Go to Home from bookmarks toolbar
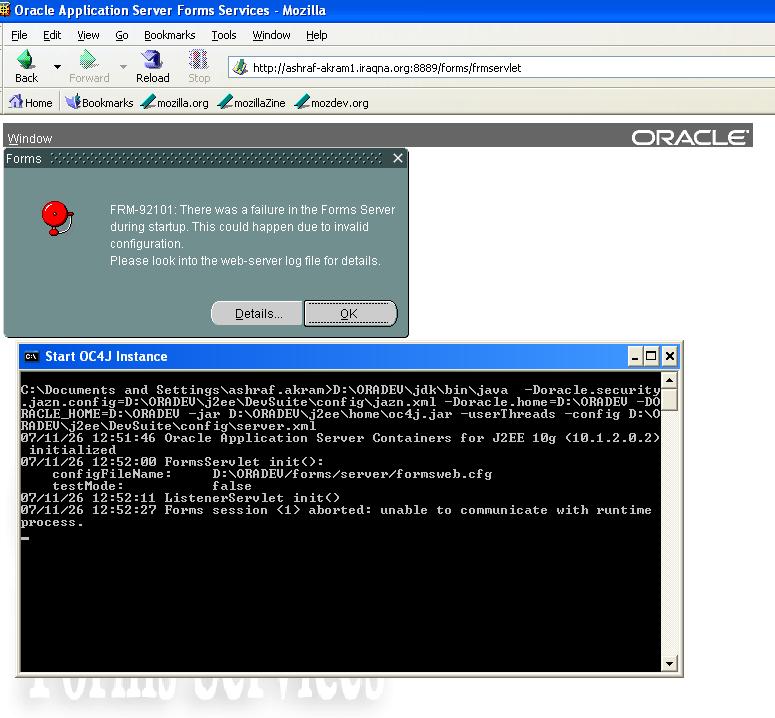Screen dimensions: 775x718 (31, 102)
